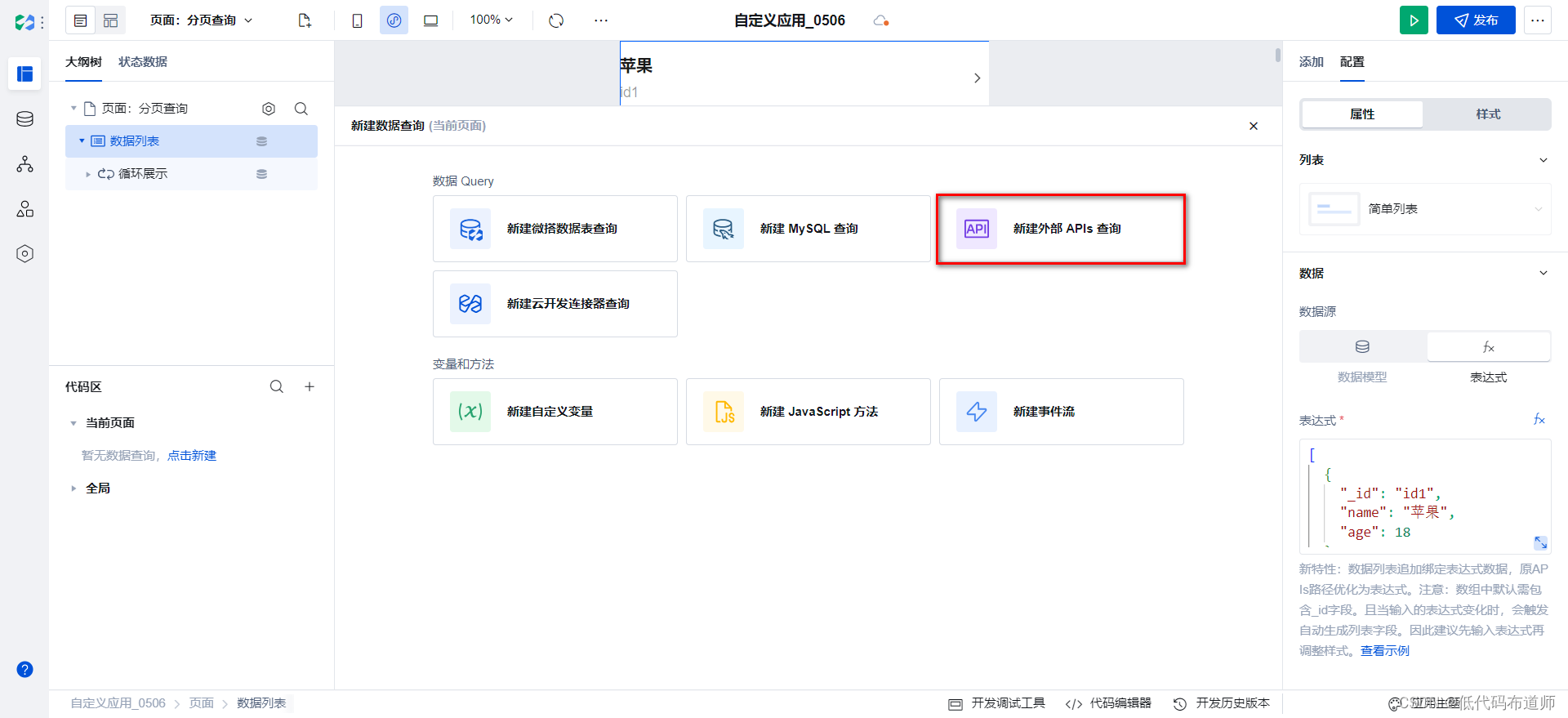1568x718 pixels.
Task: Click data binding icon on 循环展示 row
Action: coord(262,174)
